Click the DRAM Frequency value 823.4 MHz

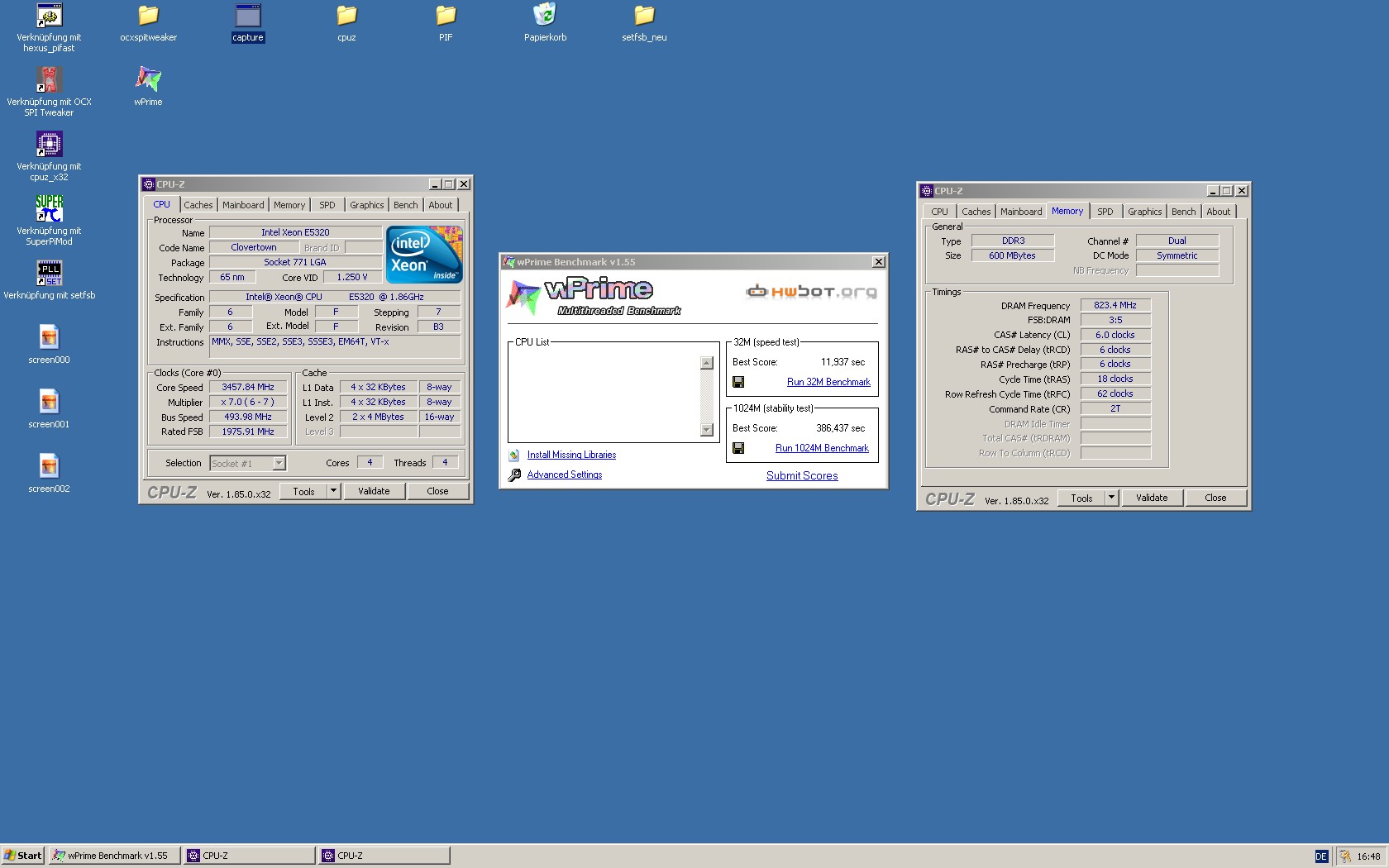[x=1115, y=305]
